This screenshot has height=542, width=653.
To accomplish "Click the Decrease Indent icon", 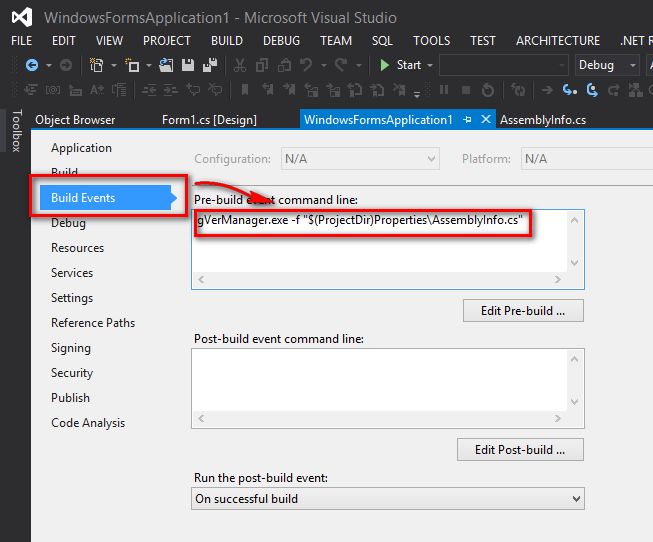I will (149, 90).
